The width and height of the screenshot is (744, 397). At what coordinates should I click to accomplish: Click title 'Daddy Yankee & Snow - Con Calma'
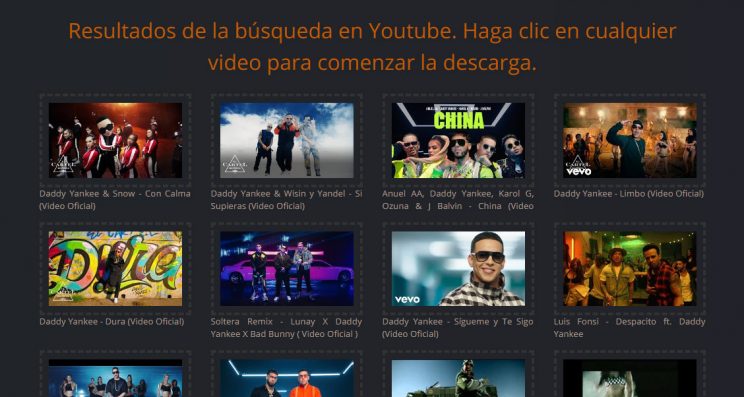click(x=115, y=200)
